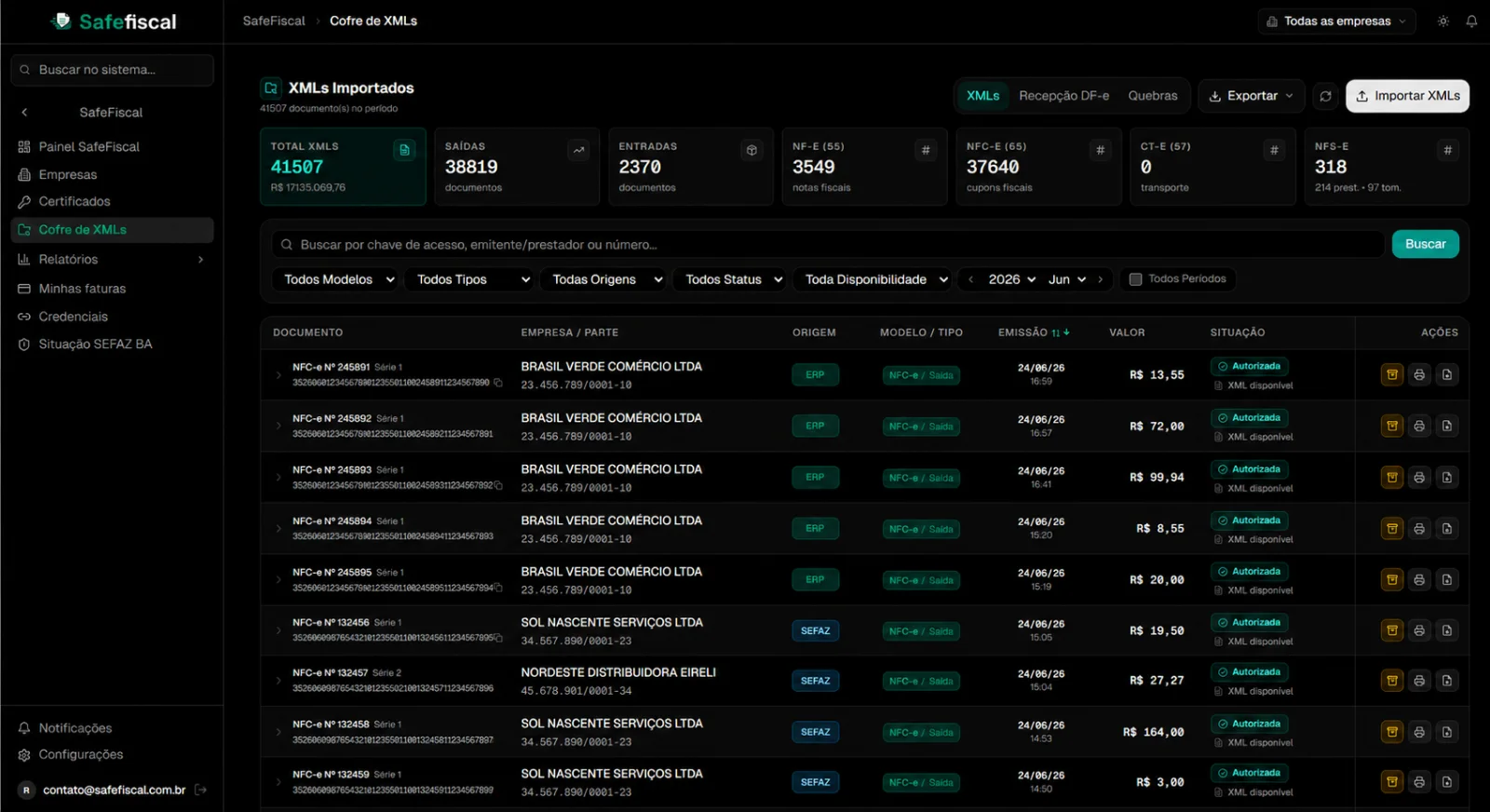Open Situação SEFAZ BA in the sidebar
This screenshot has width=1490, height=812.
[95, 345]
